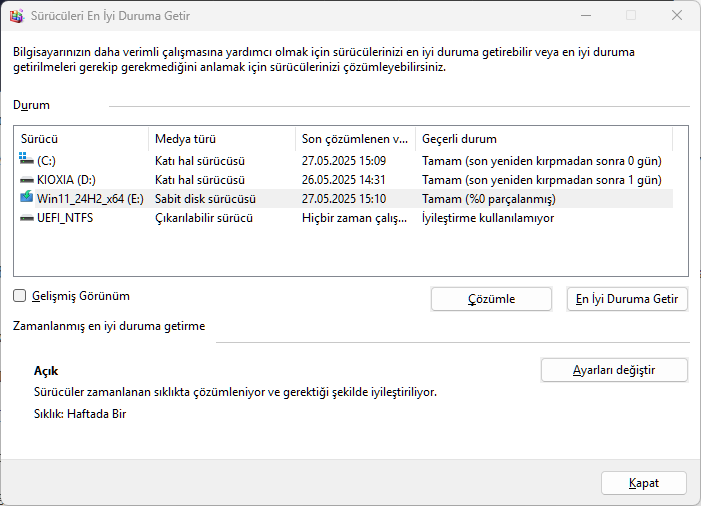Sort by the Medya türü column header

220,138
